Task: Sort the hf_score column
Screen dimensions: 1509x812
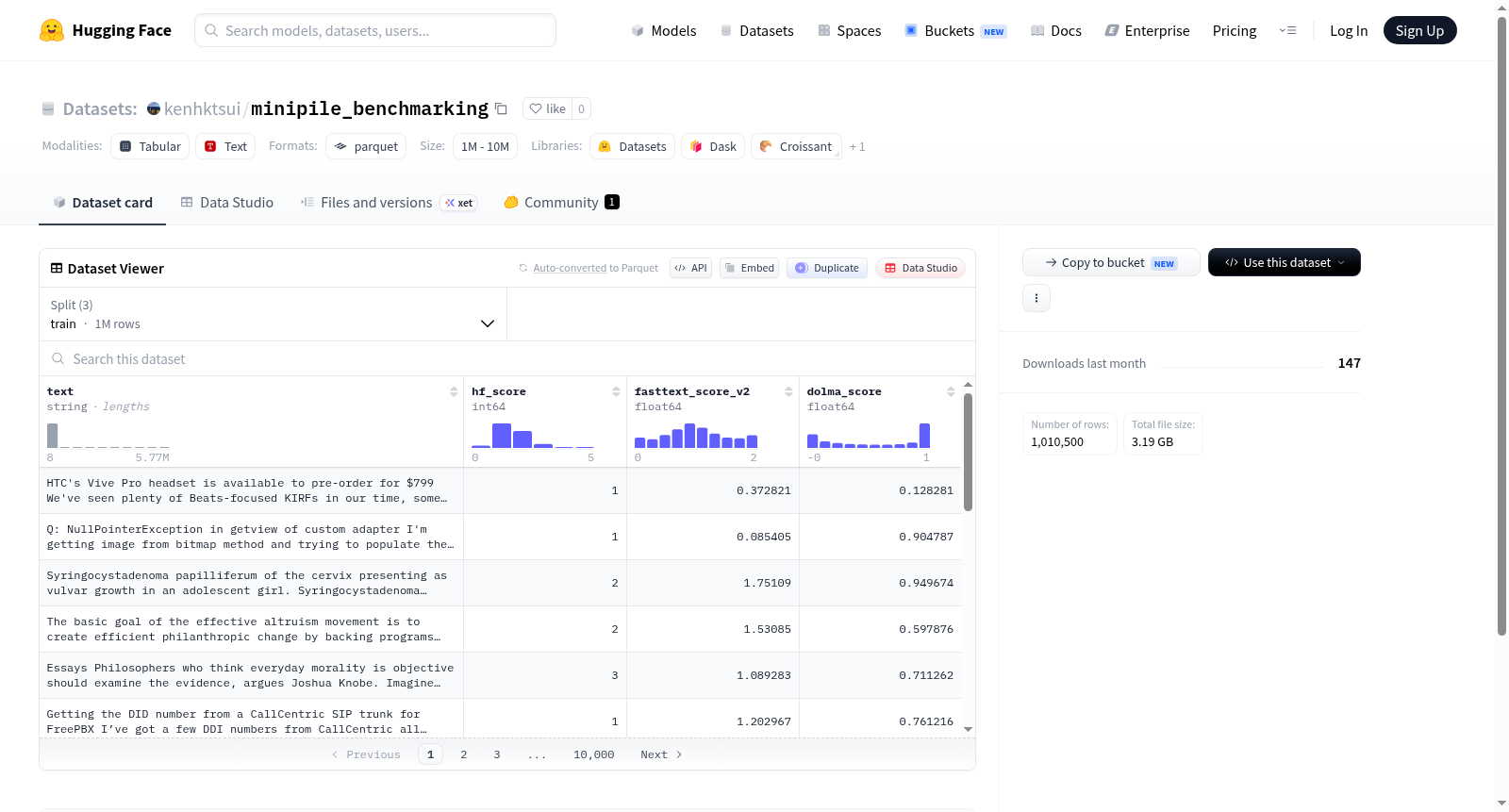Action: pos(616,391)
